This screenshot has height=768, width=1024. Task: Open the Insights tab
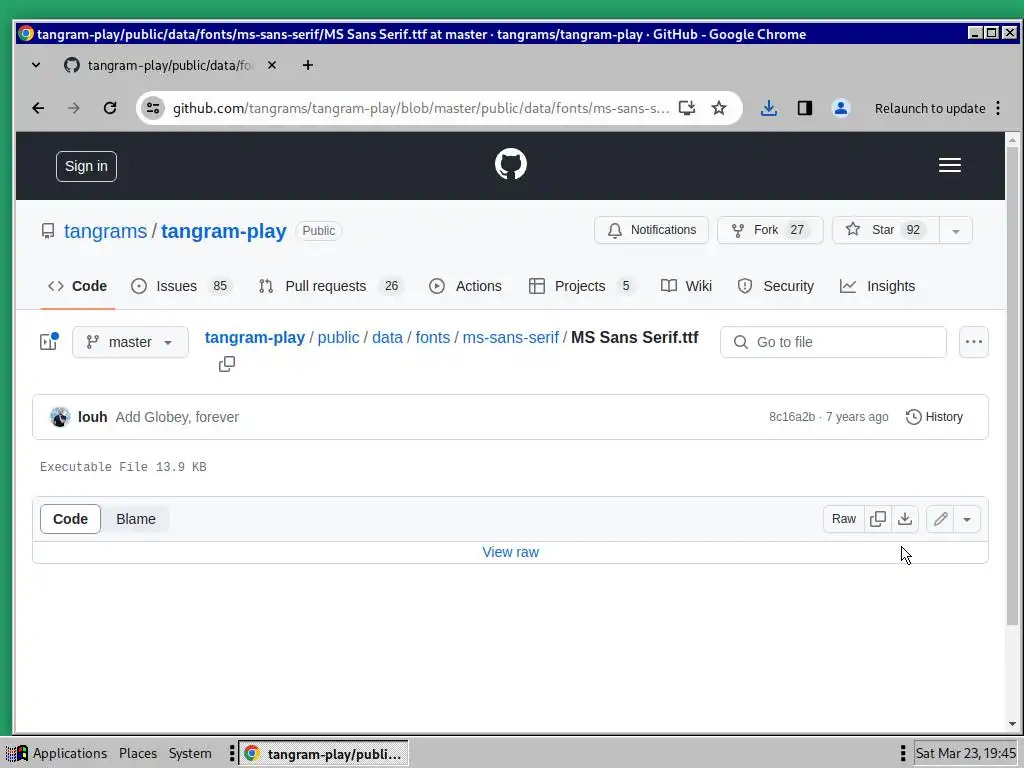click(x=877, y=286)
